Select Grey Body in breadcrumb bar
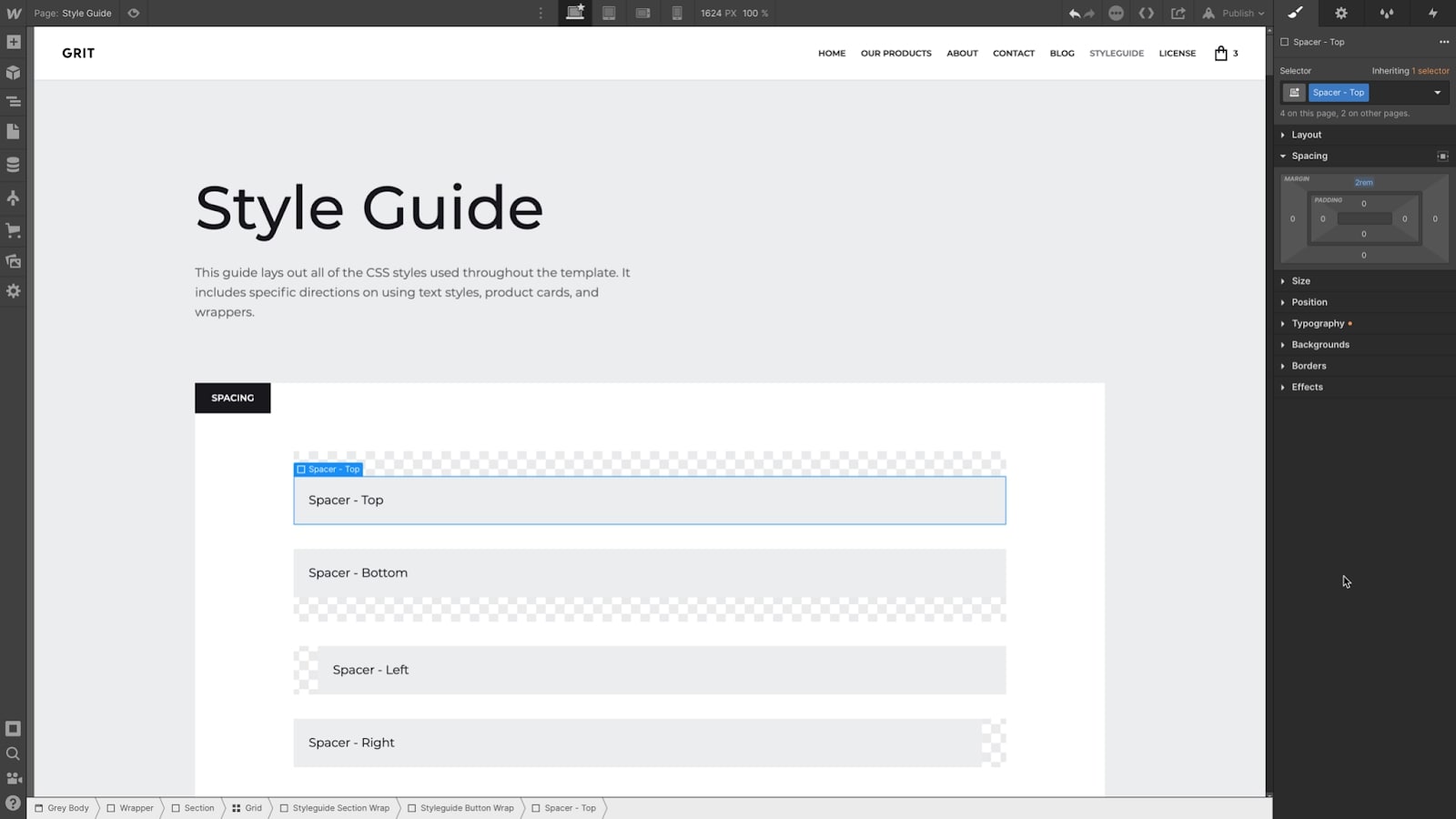The width and height of the screenshot is (1456, 819). coord(62,808)
